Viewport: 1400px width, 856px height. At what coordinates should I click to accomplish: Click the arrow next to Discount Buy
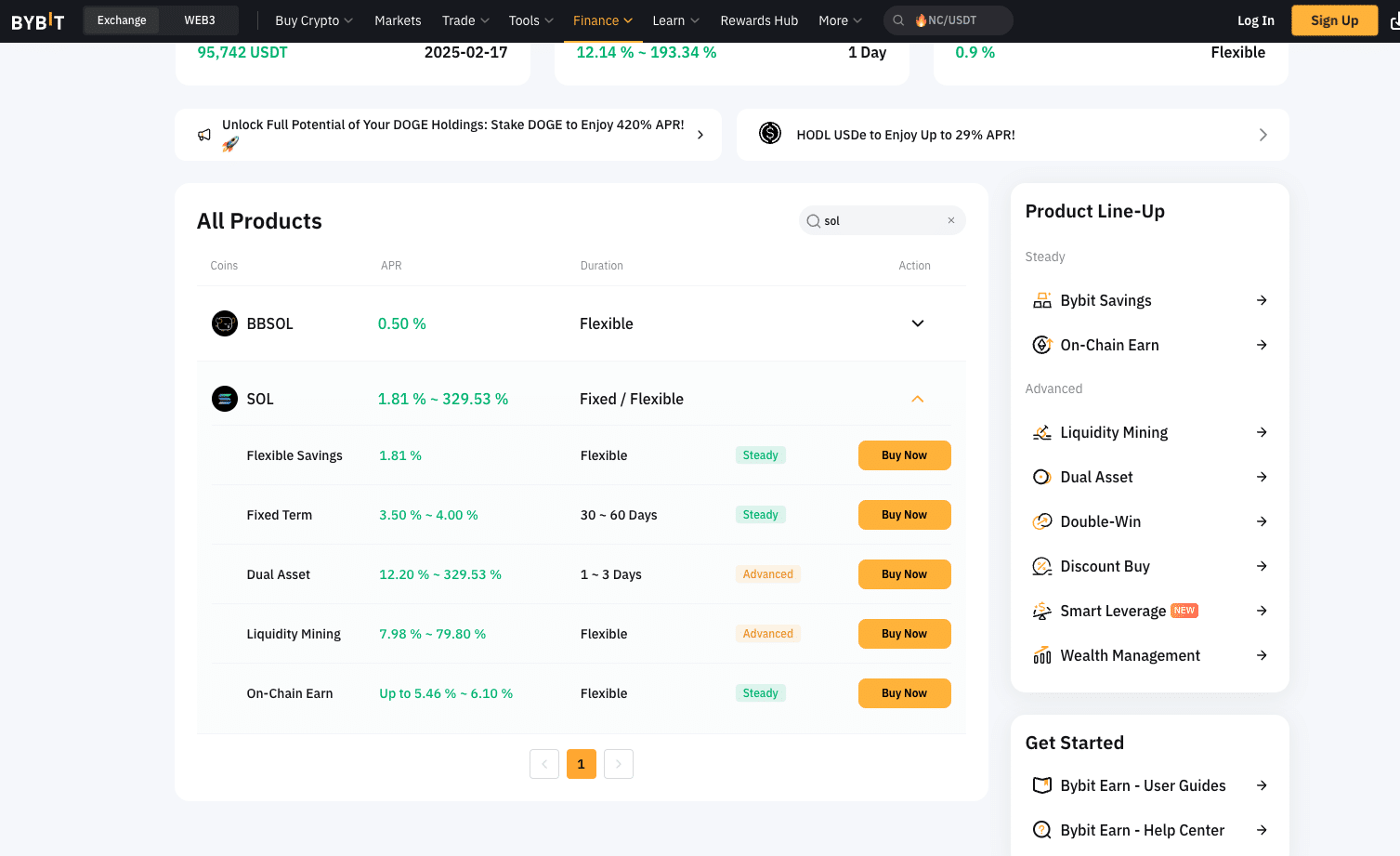tap(1262, 566)
